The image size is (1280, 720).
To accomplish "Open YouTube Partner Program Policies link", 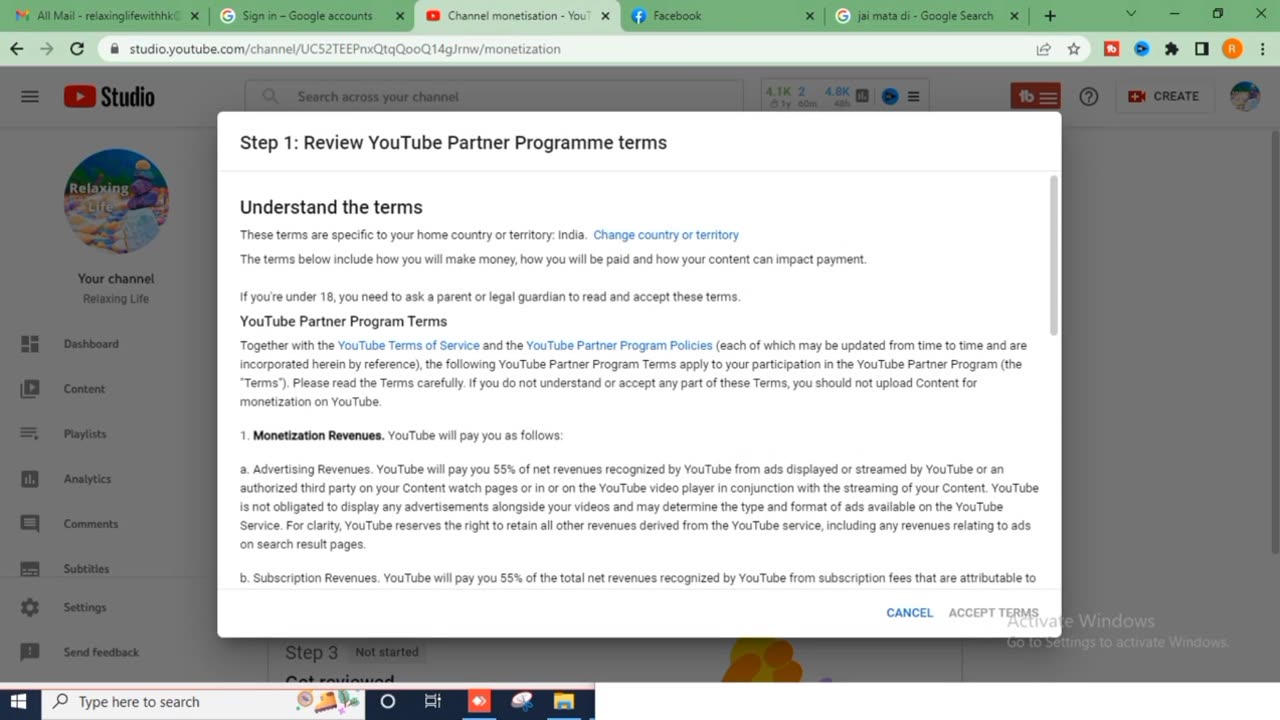I will (x=619, y=346).
